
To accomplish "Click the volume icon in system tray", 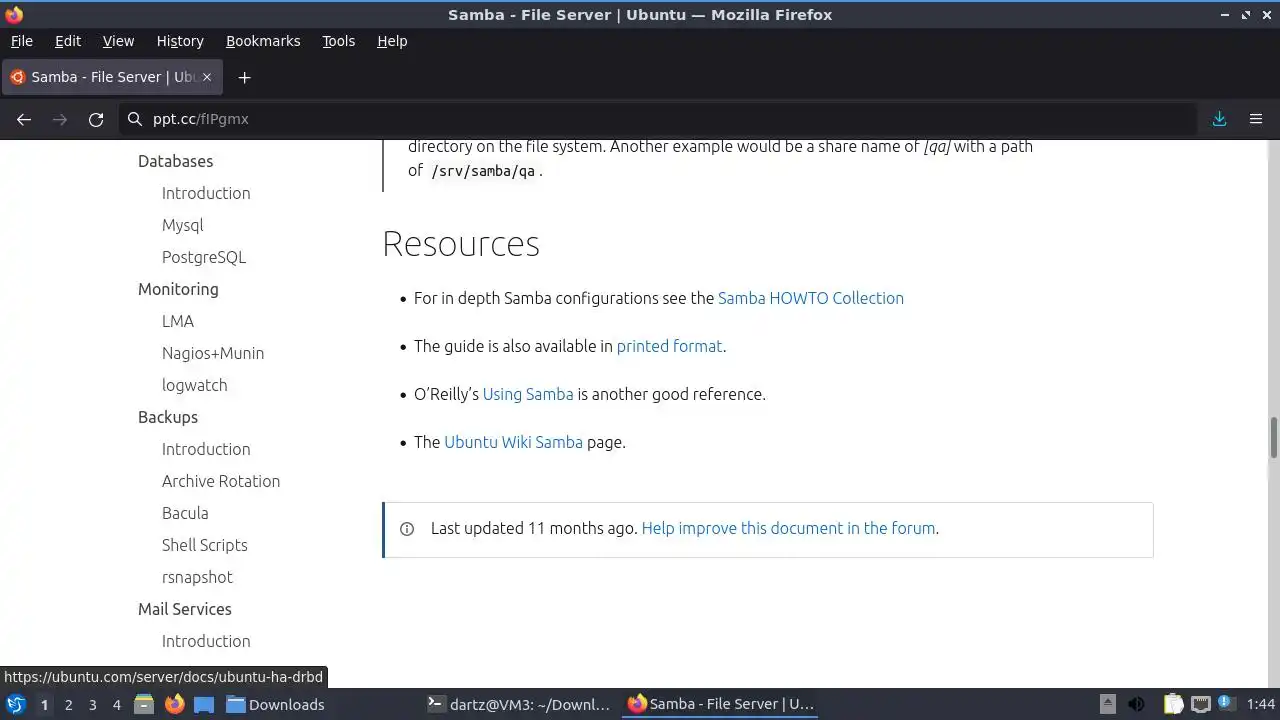I will point(1136,704).
